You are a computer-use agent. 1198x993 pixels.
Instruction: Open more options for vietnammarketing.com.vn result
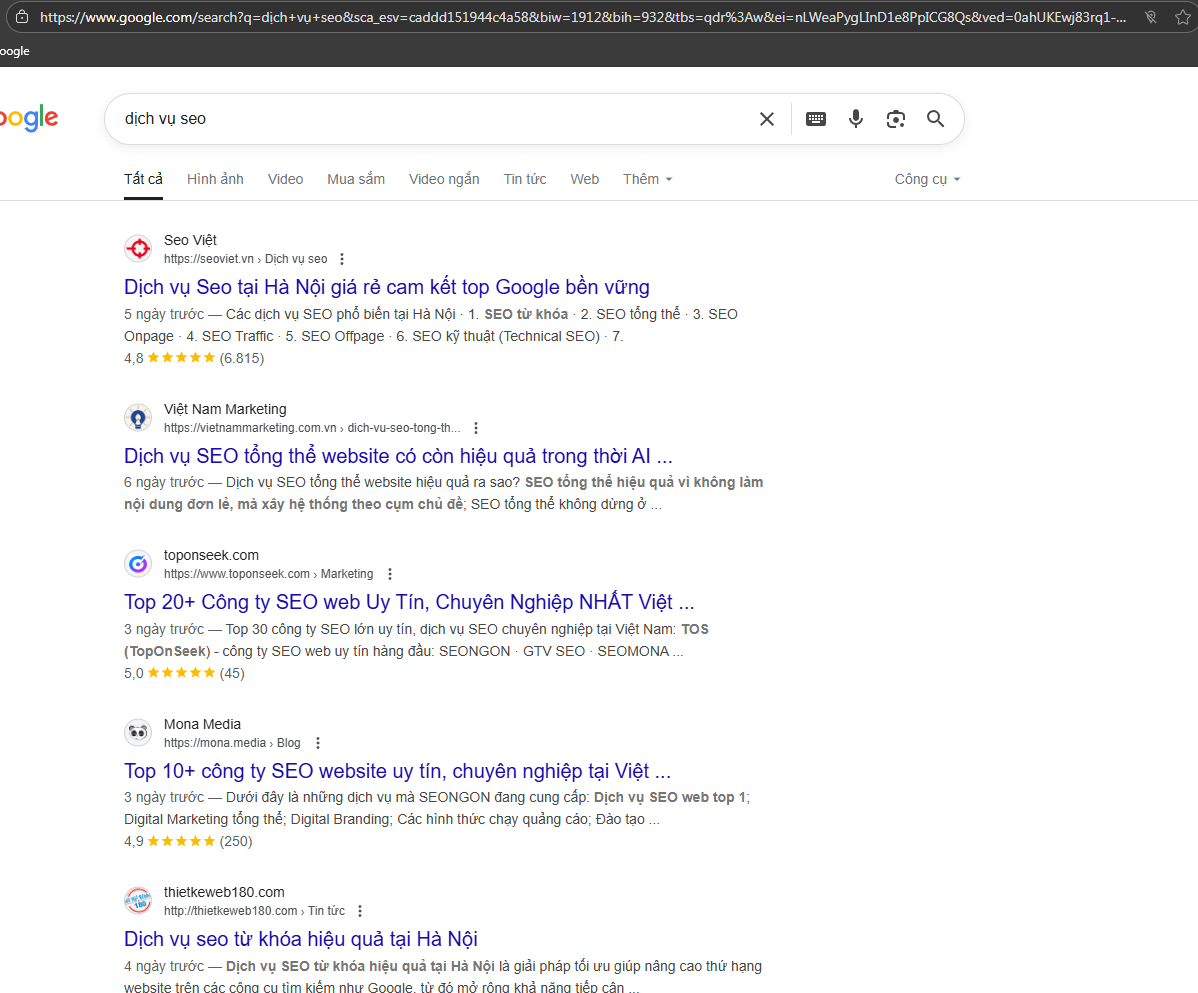point(475,428)
